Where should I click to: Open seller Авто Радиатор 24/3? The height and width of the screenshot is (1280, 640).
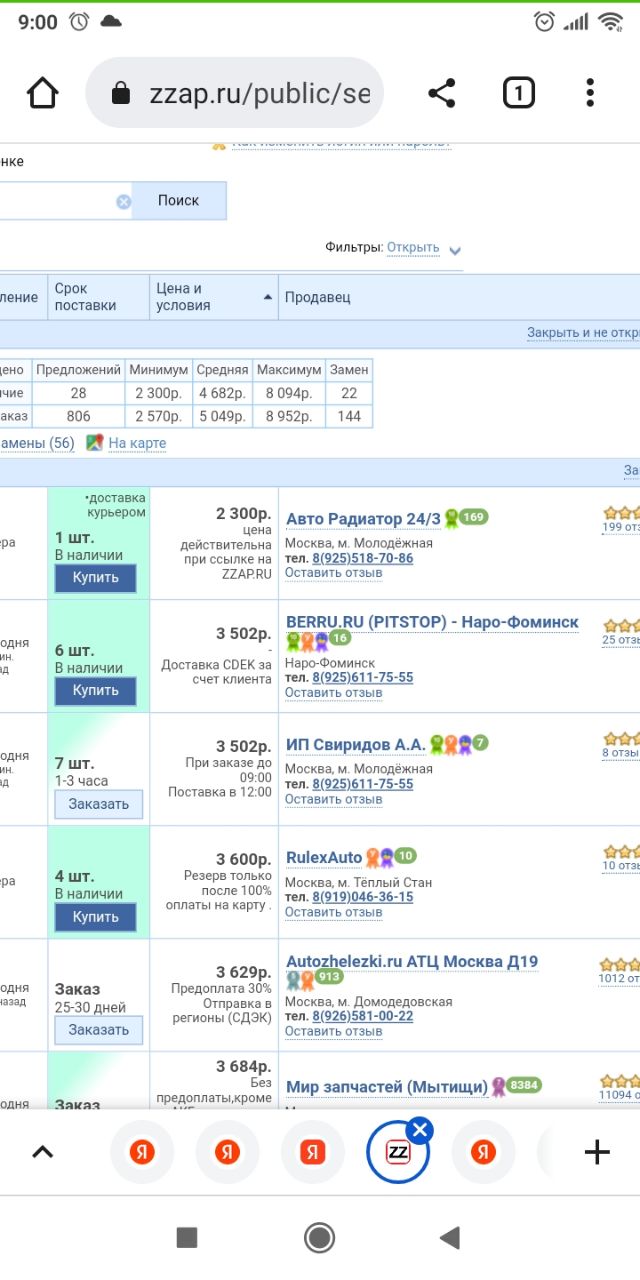click(363, 519)
